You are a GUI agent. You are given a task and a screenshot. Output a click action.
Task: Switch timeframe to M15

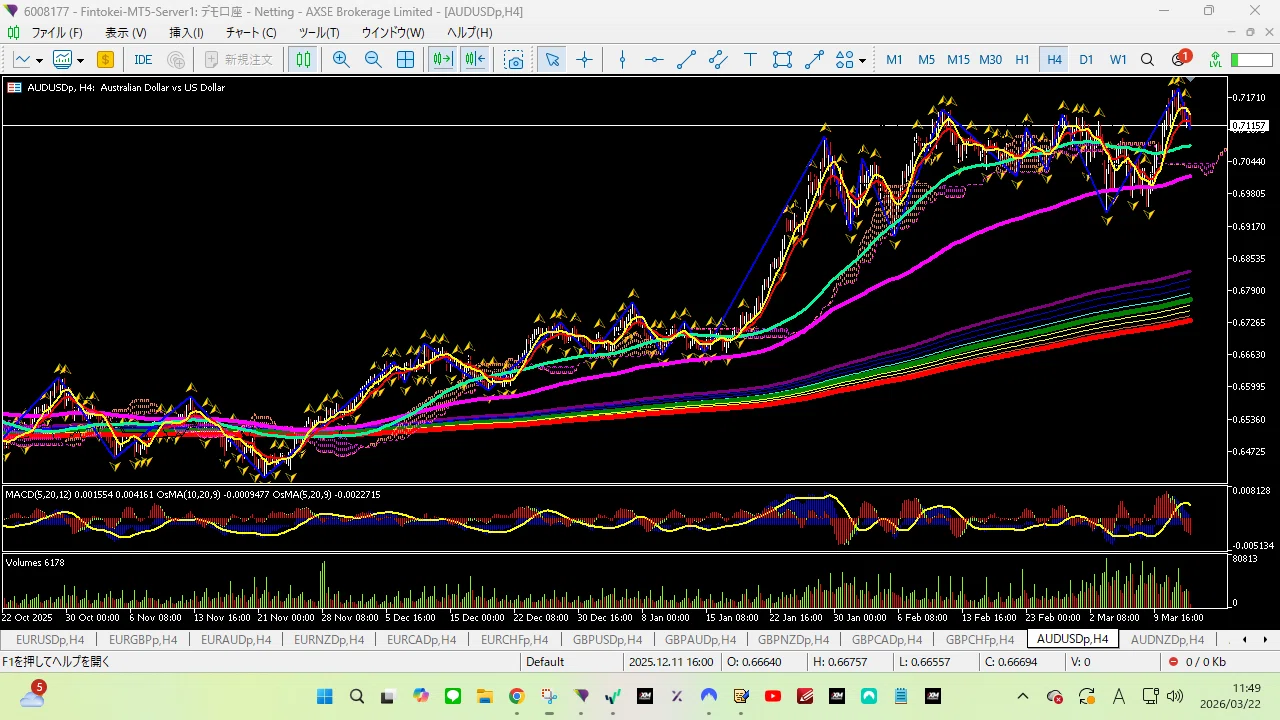pyautogui.click(x=958, y=59)
